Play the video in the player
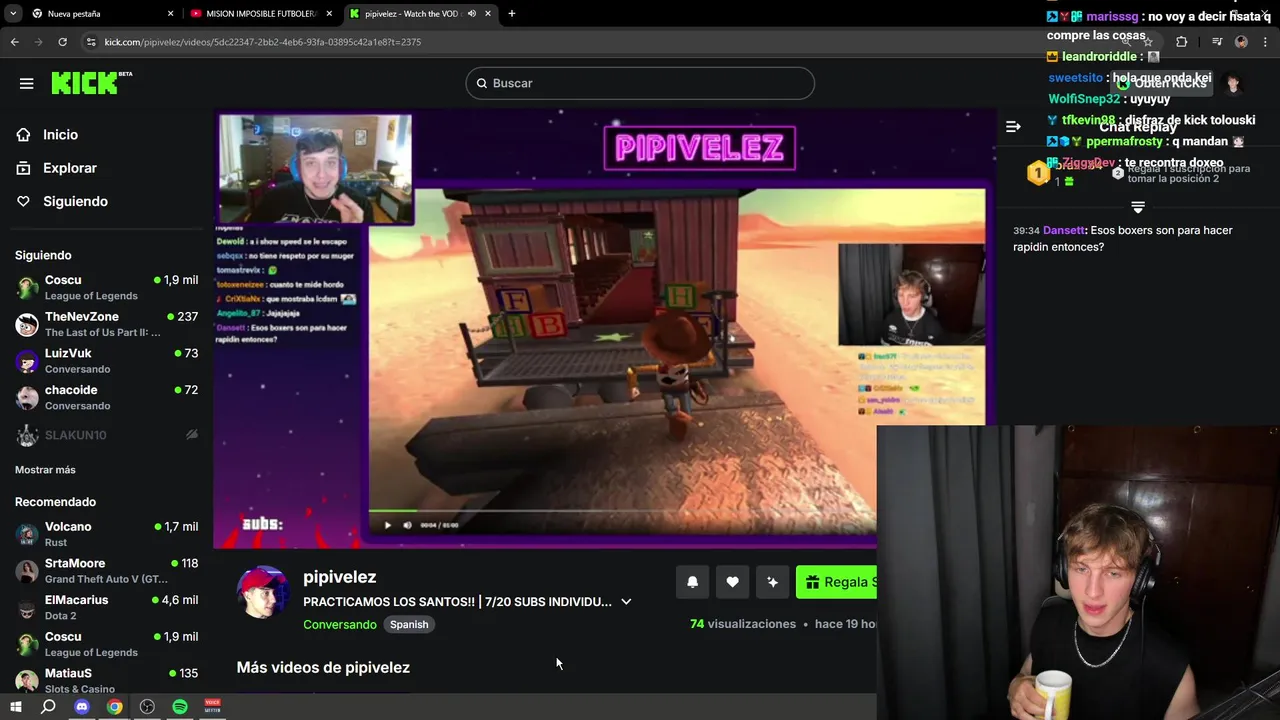This screenshot has width=1280, height=720. (388, 525)
